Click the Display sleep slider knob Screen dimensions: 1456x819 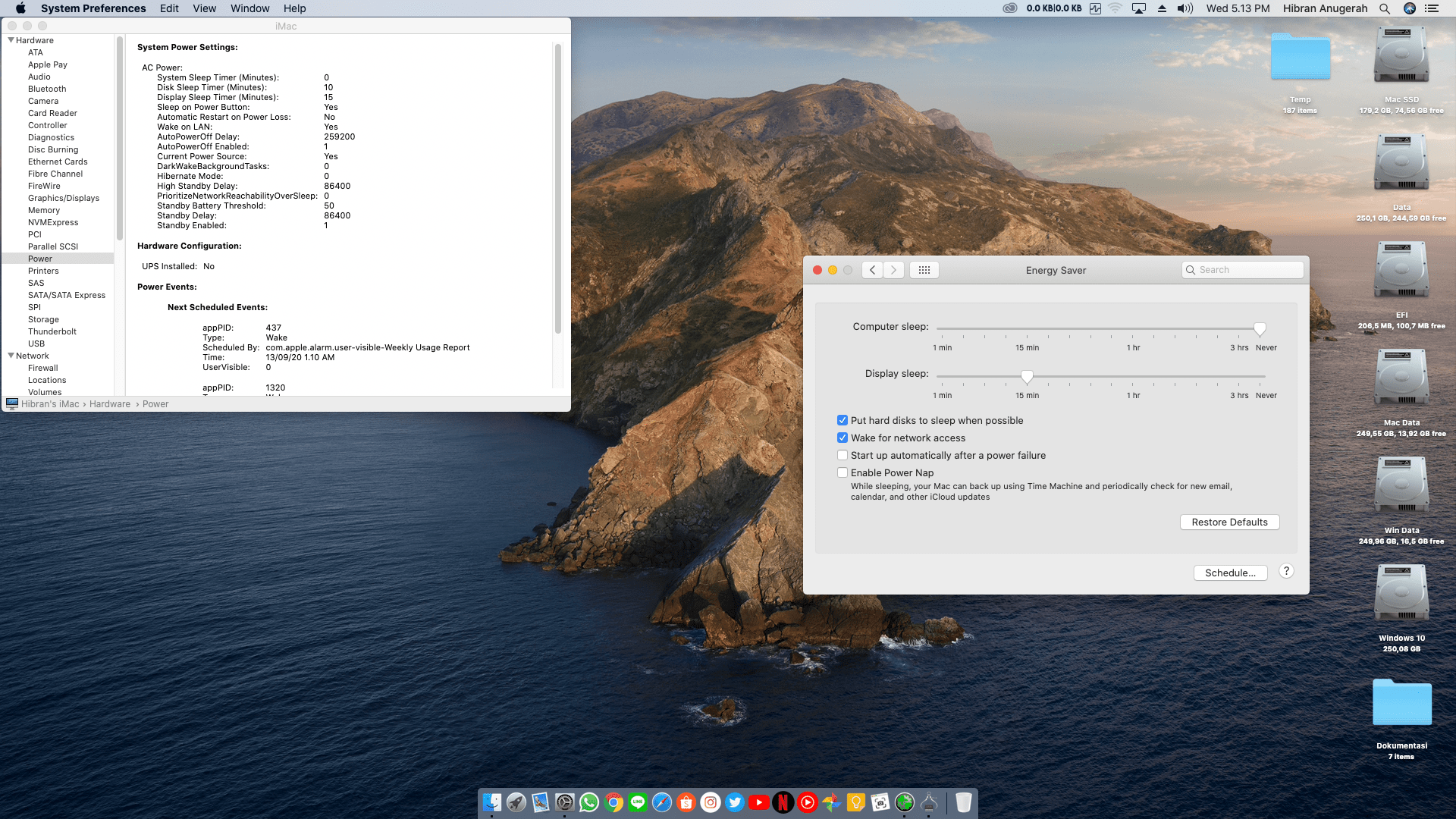click(x=1027, y=376)
